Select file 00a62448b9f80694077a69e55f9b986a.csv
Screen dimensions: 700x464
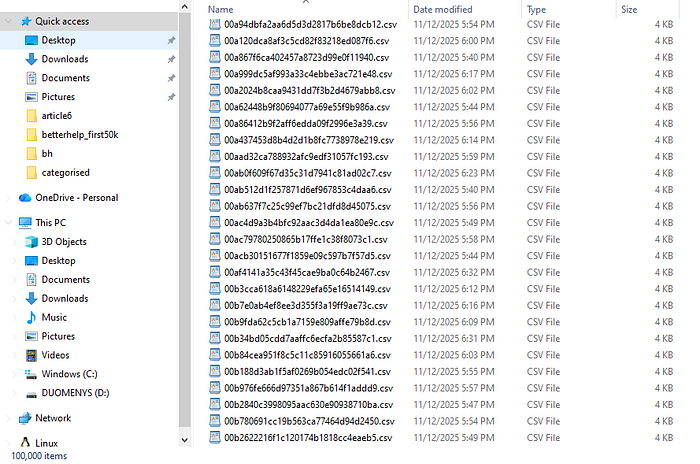click(307, 107)
